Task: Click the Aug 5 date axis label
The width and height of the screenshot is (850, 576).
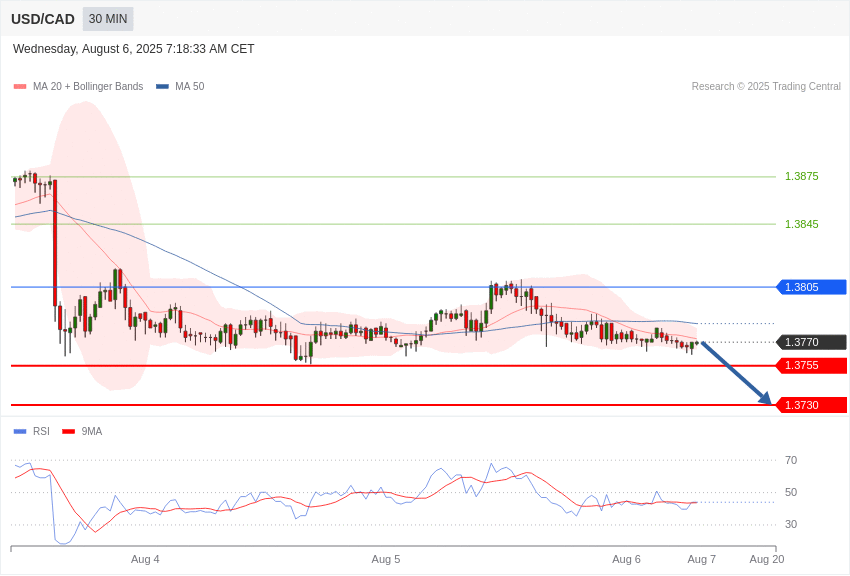Action: point(386,559)
